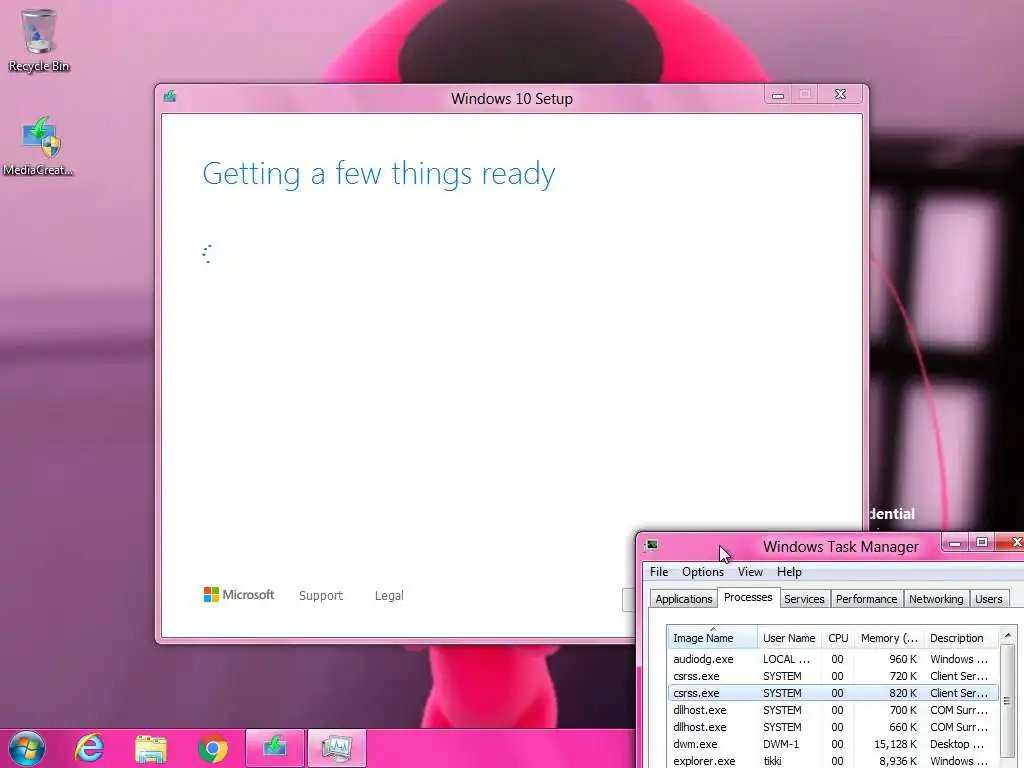Click the process list scroll-up arrow
The width and height of the screenshot is (1024, 768).
pos(1008,635)
